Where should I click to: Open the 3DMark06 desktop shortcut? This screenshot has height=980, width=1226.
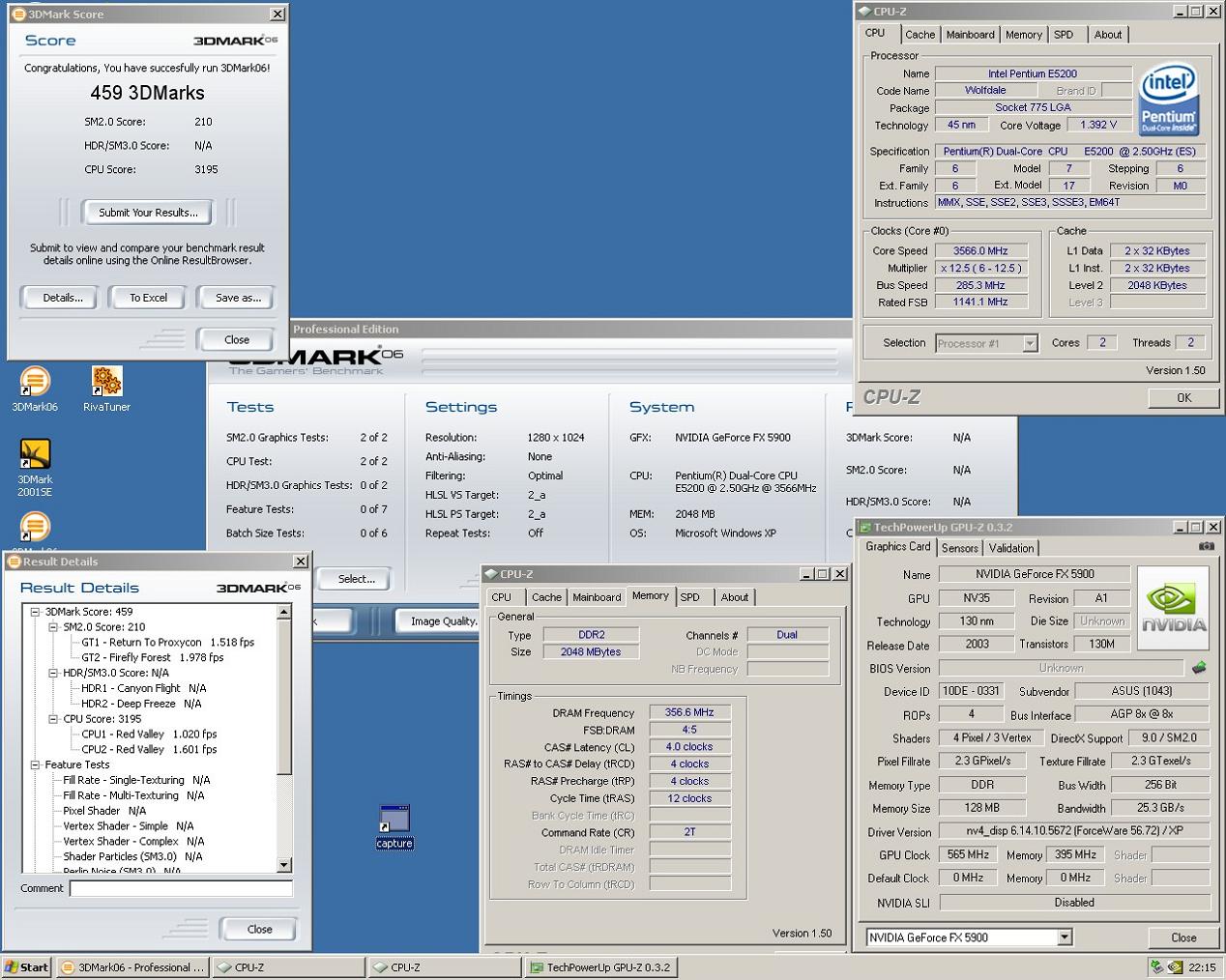click(x=35, y=389)
